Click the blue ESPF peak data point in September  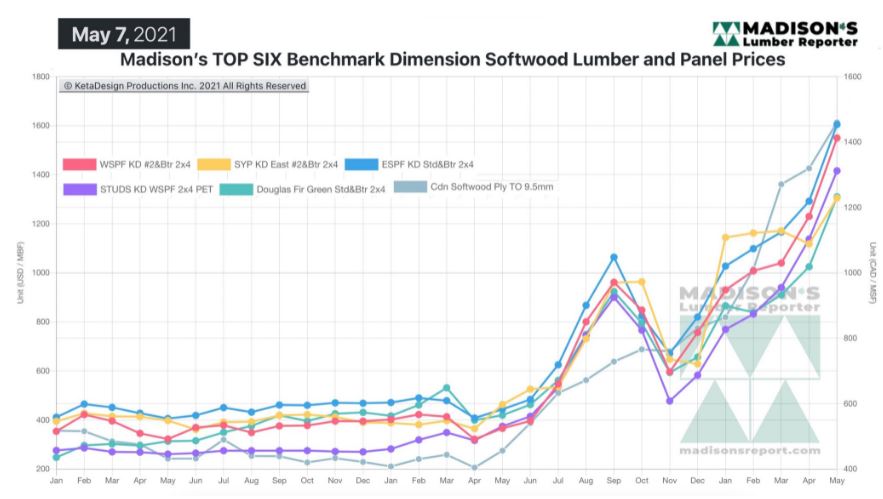tap(614, 257)
